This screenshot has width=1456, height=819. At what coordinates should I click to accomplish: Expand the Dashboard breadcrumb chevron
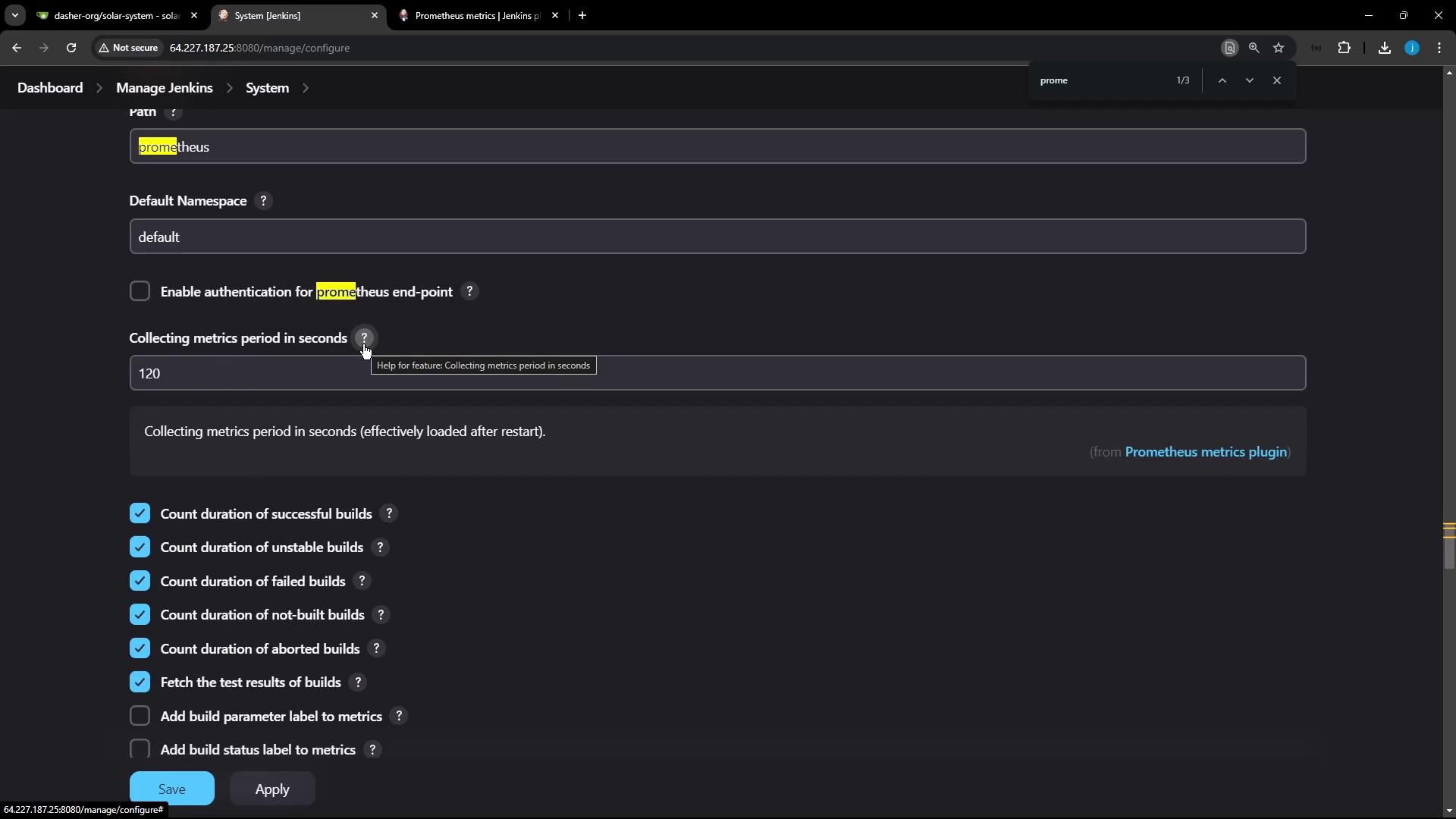coord(99,88)
